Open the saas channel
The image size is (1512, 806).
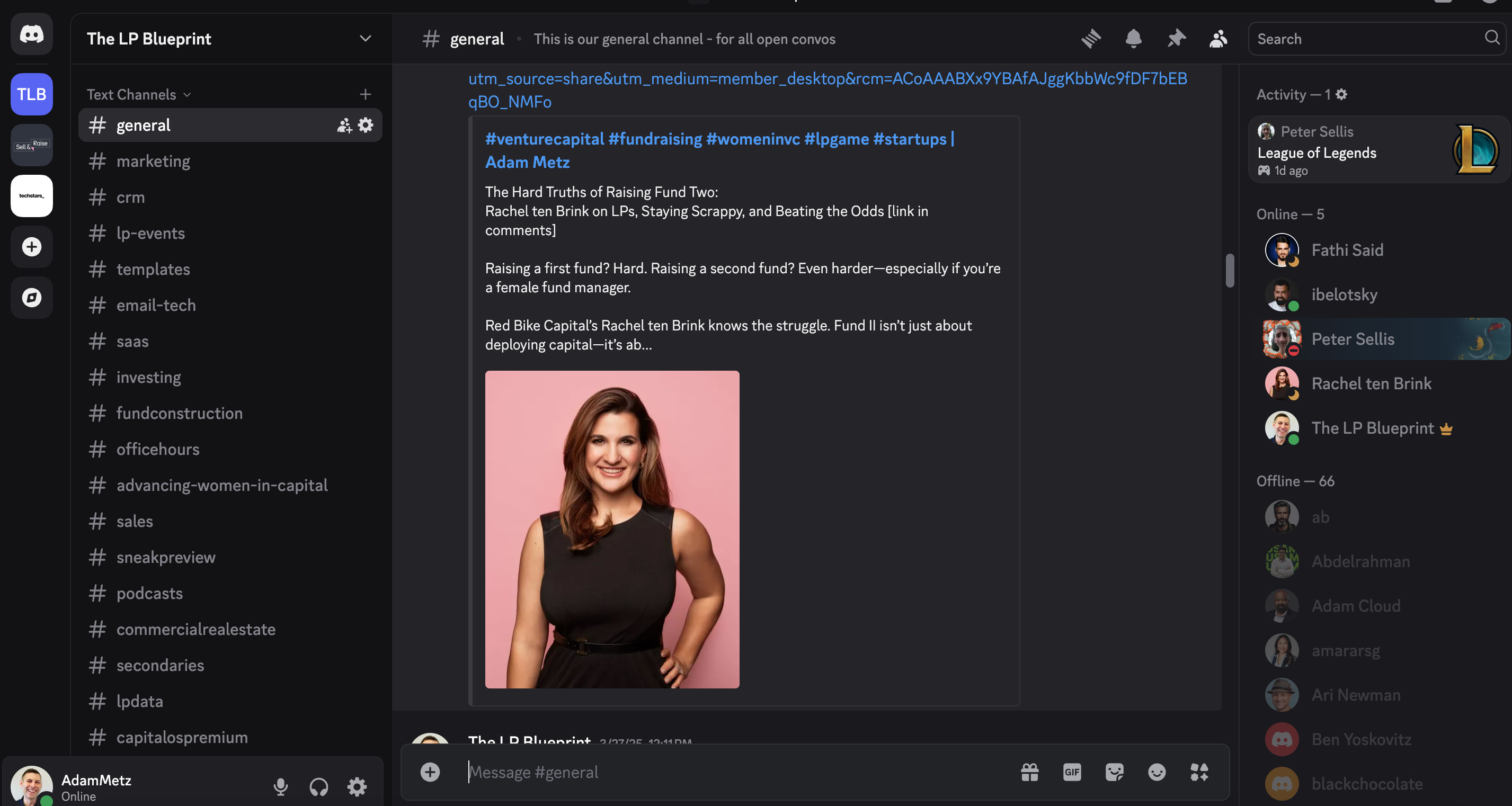click(230, 342)
